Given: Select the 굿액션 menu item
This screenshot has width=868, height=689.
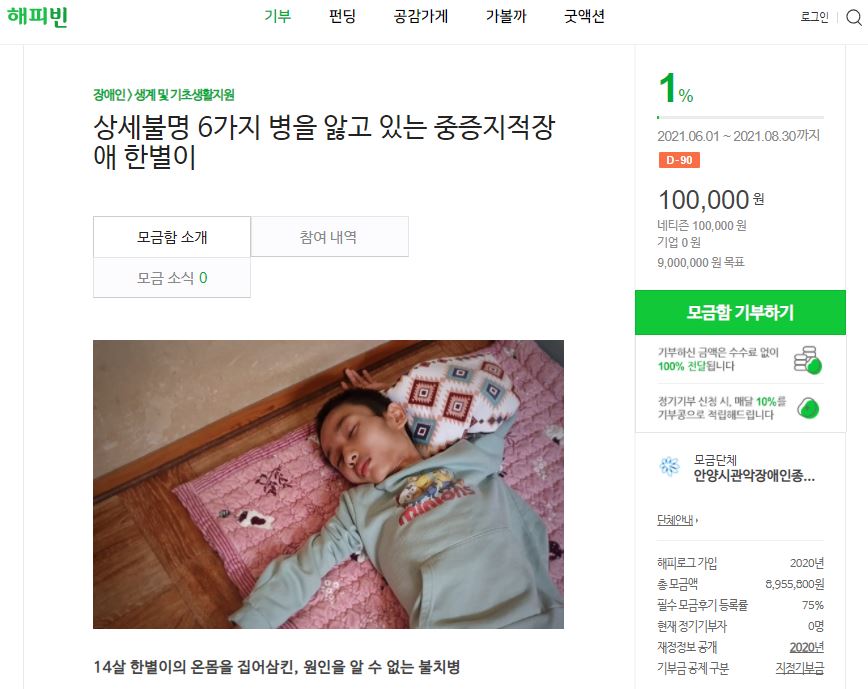Looking at the screenshot, I should click(584, 17).
